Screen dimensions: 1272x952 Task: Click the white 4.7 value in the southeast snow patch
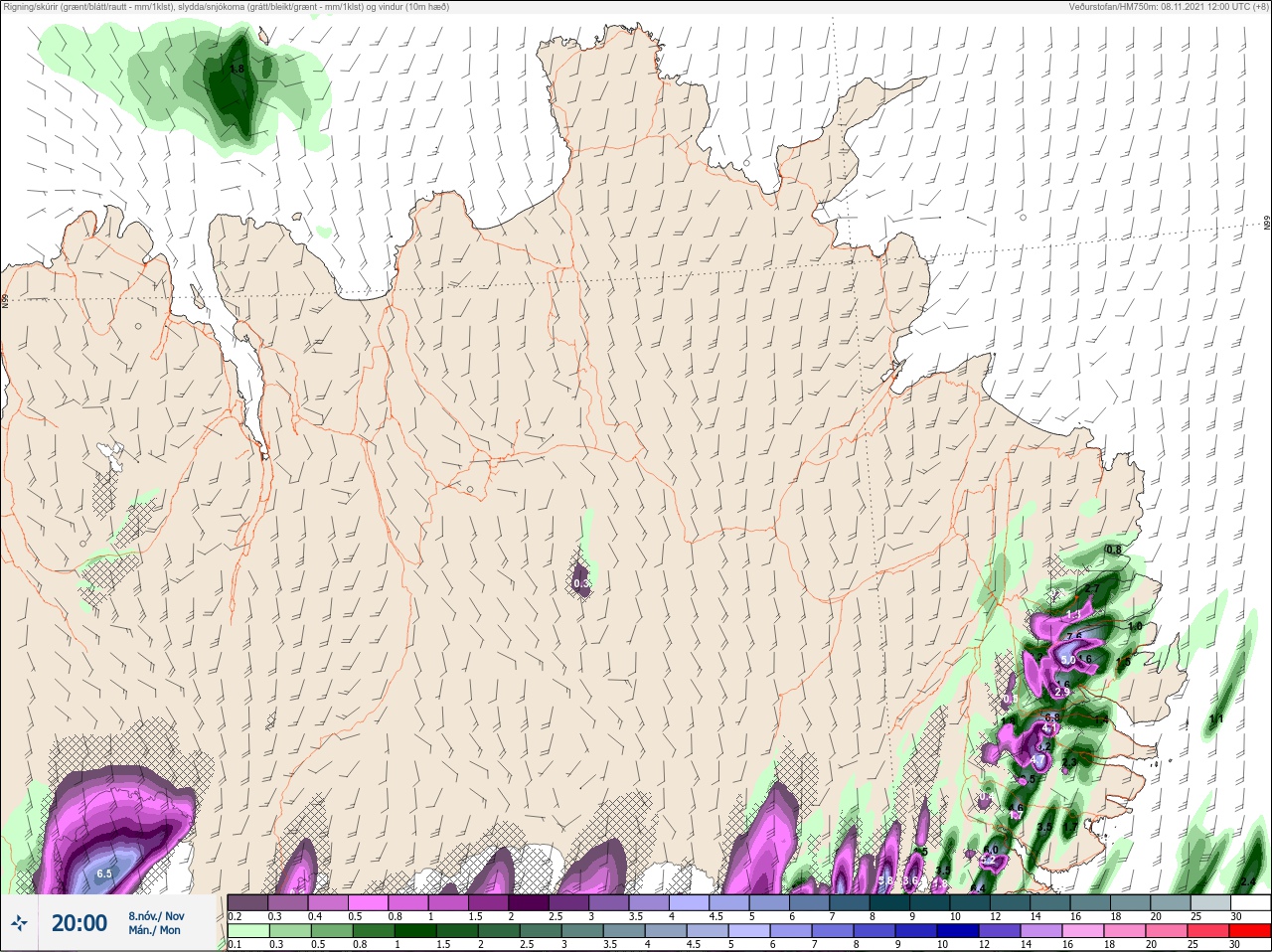pyautogui.click(x=1037, y=760)
